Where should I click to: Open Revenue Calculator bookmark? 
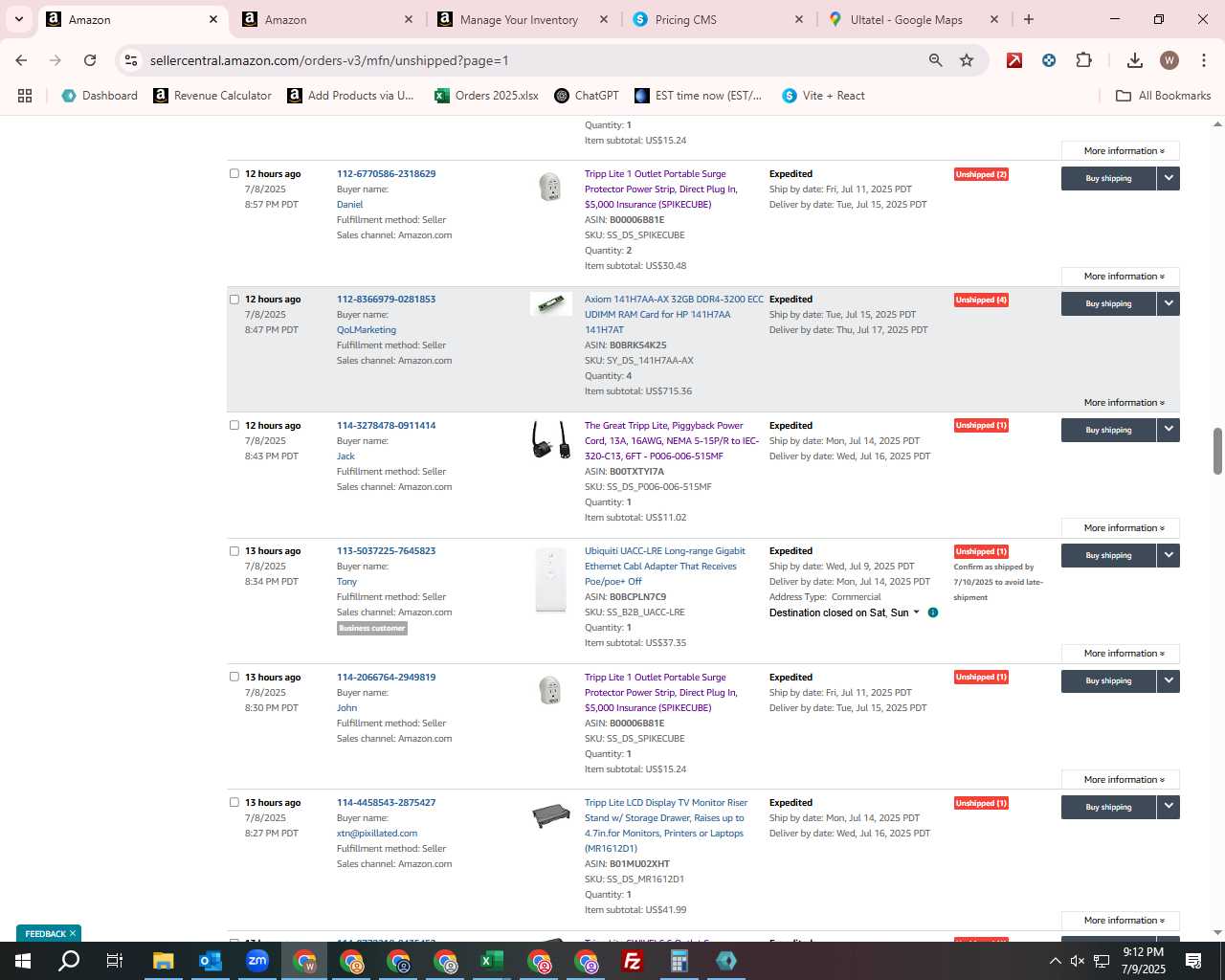click(212, 96)
